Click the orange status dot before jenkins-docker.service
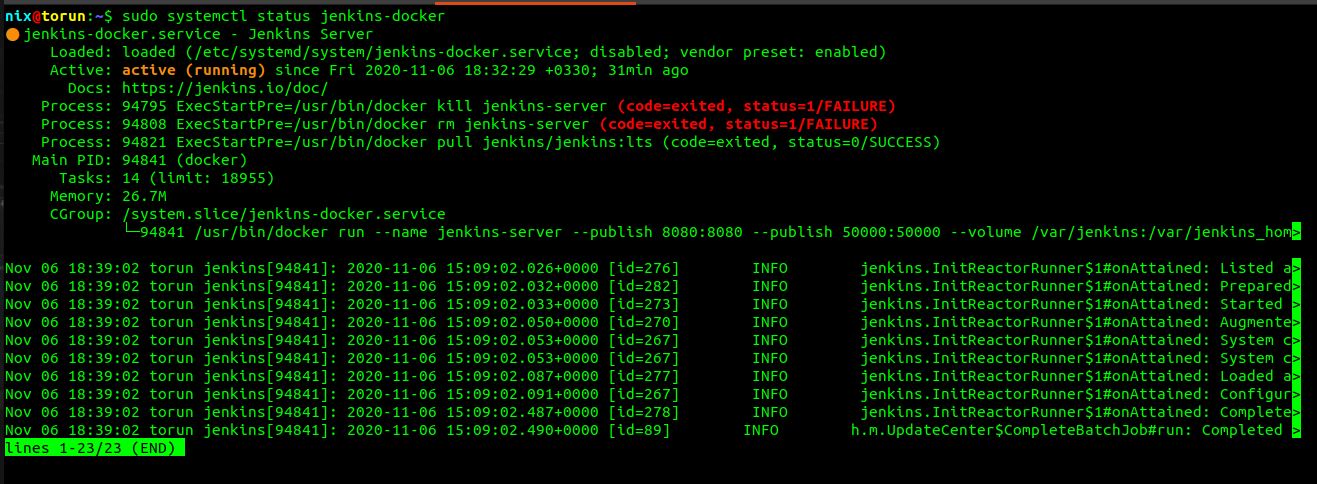The width and height of the screenshot is (1317, 484). tap(12, 35)
